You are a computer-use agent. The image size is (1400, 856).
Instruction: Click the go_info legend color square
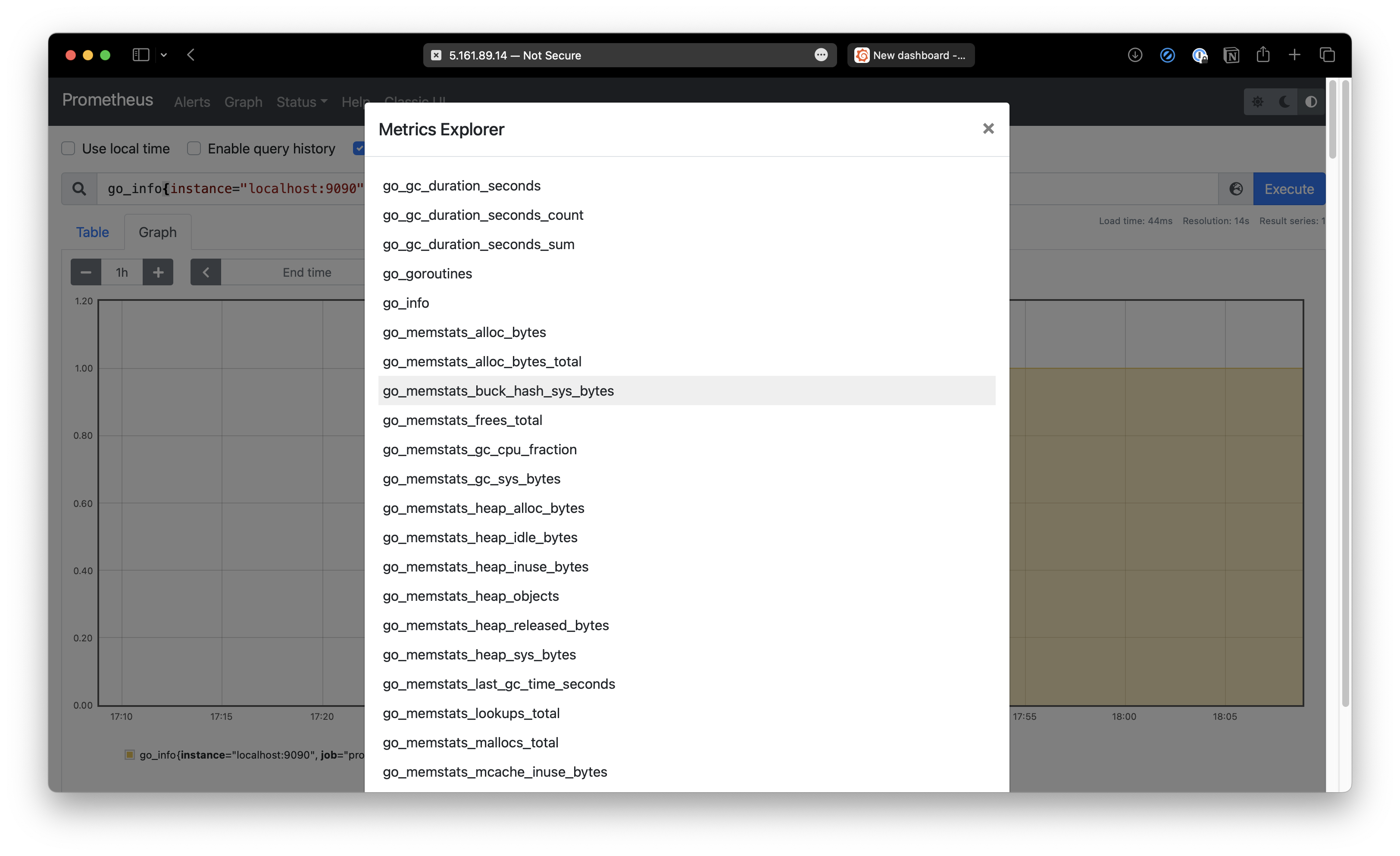[130, 755]
